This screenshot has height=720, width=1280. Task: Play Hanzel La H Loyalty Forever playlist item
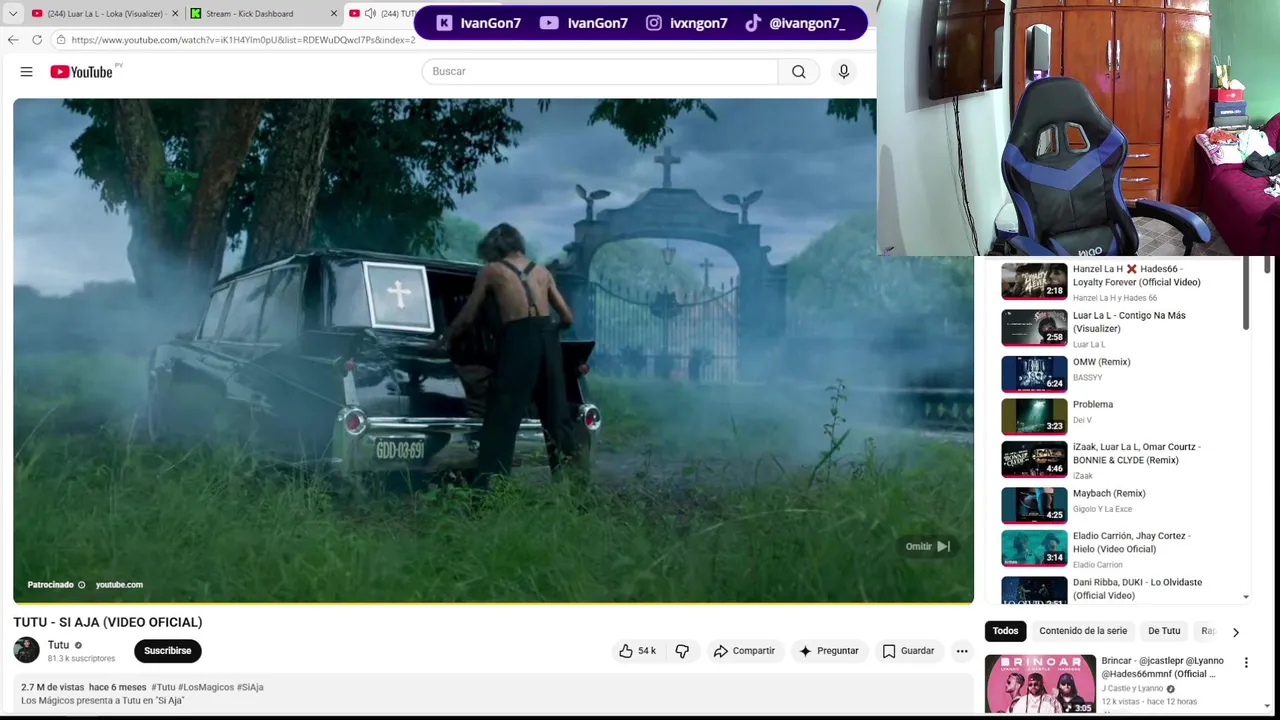[x=1118, y=282]
